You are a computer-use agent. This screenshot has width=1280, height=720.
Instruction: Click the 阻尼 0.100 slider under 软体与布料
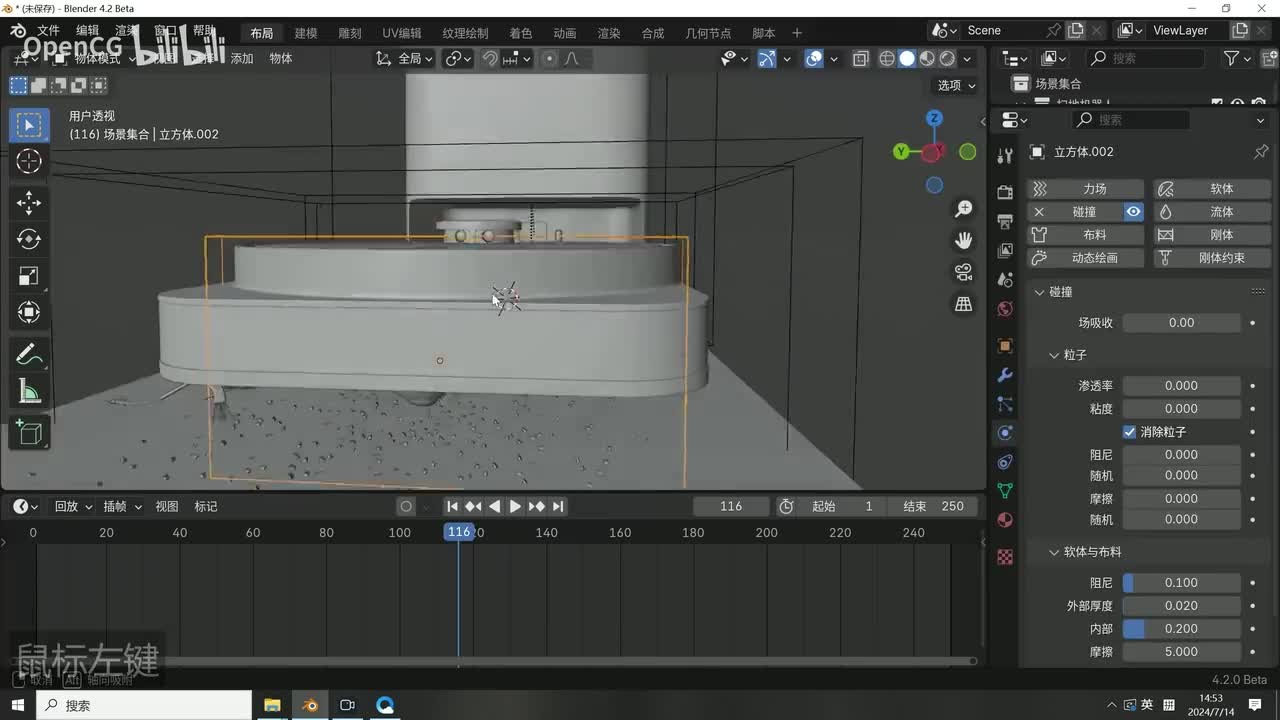[x=1181, y=583]
